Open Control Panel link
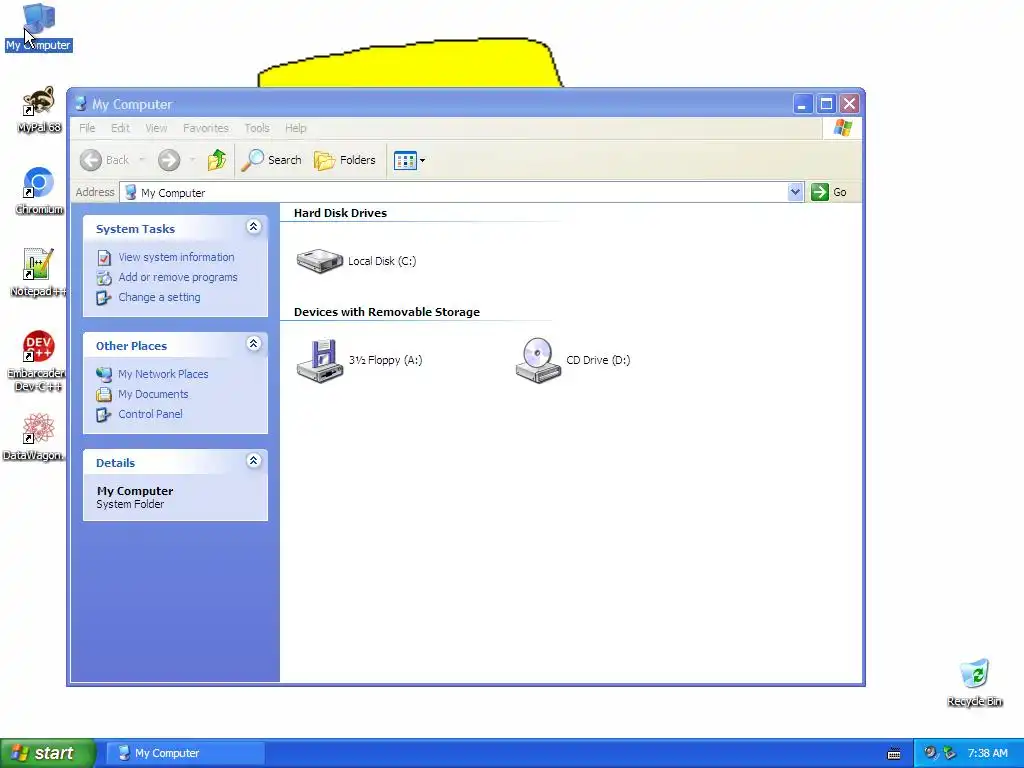The height and width of the screenshot is (768, 1024). click(x=150, y=414)
